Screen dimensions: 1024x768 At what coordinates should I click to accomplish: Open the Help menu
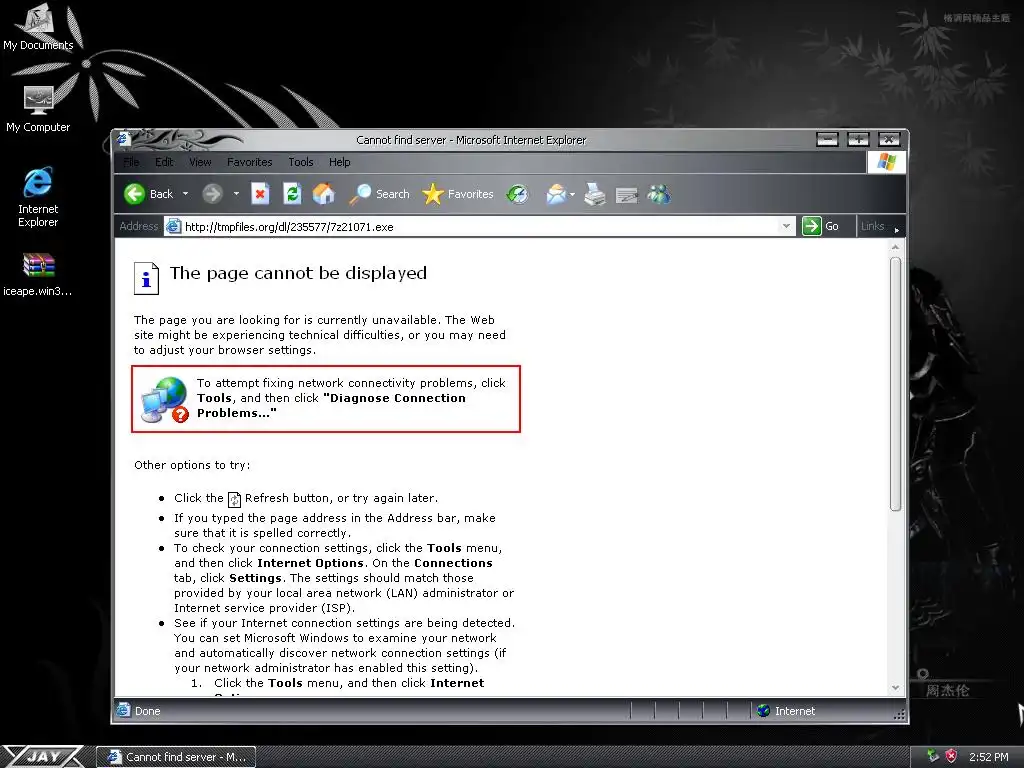point(340,162)
